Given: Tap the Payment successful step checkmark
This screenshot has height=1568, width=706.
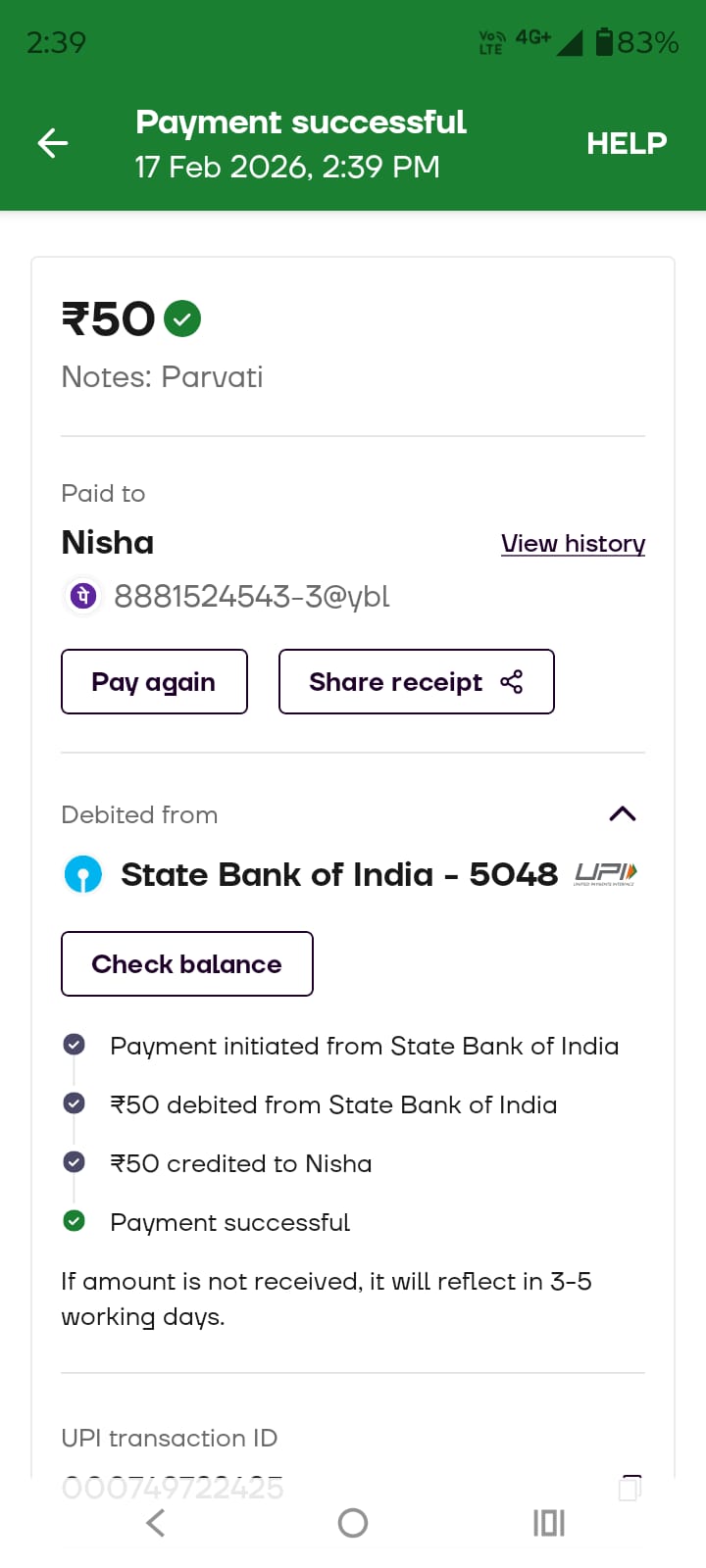Looking at the screenshot, I should (74, 1221).
